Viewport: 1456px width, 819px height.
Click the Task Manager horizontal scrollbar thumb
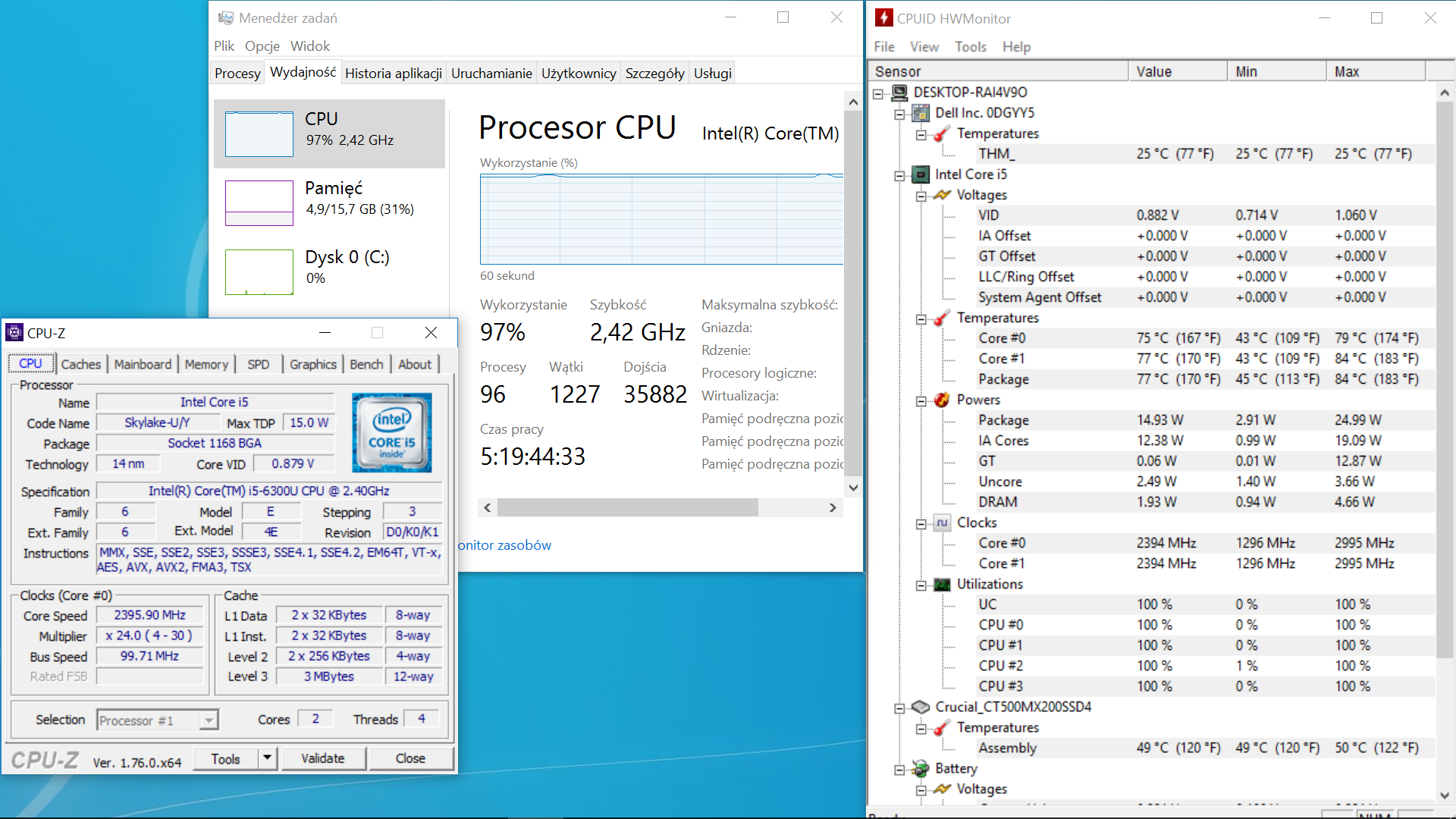(628, 507)
